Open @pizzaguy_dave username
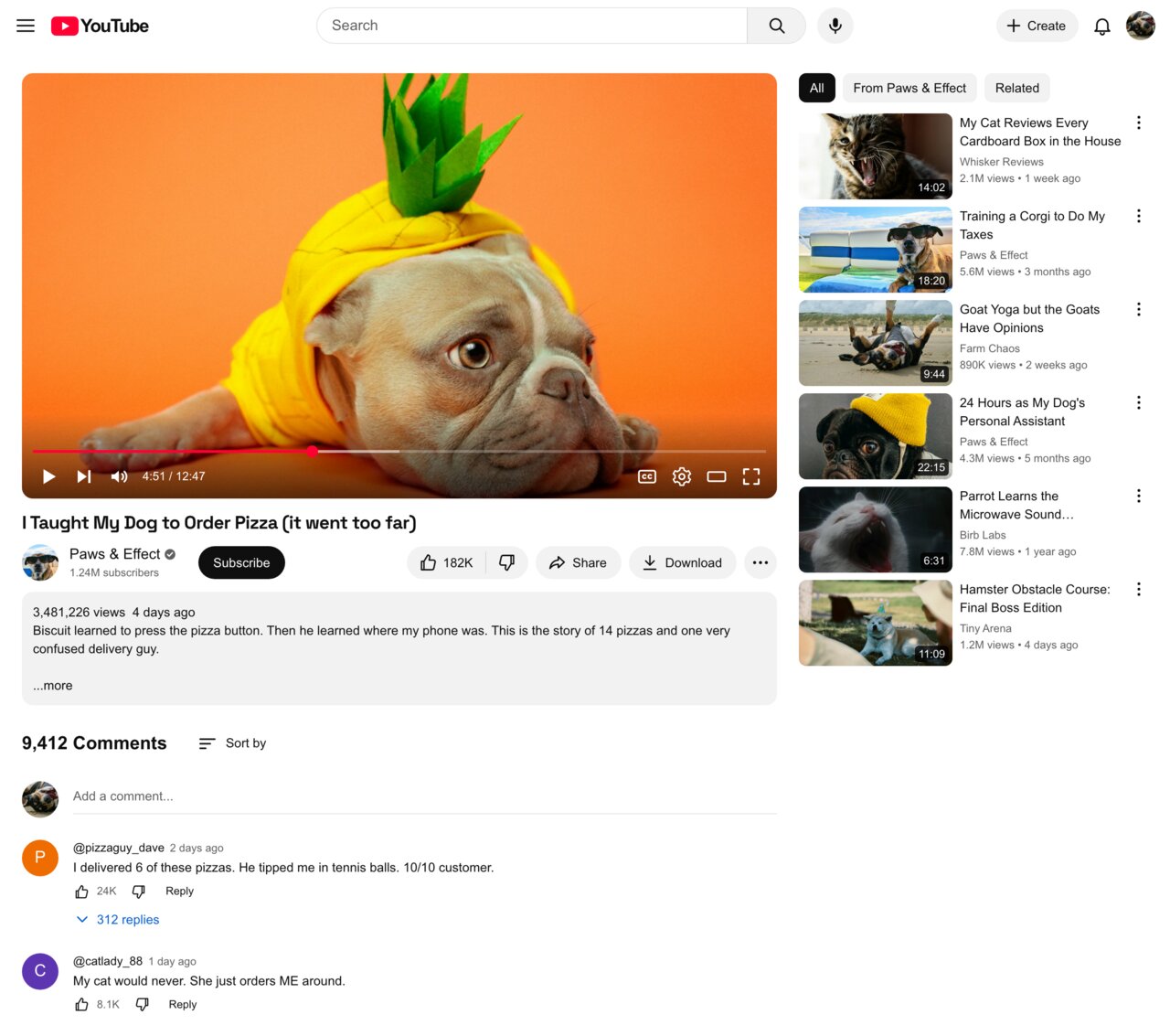Screen dimensions: 1170x1036 (119, 848)
